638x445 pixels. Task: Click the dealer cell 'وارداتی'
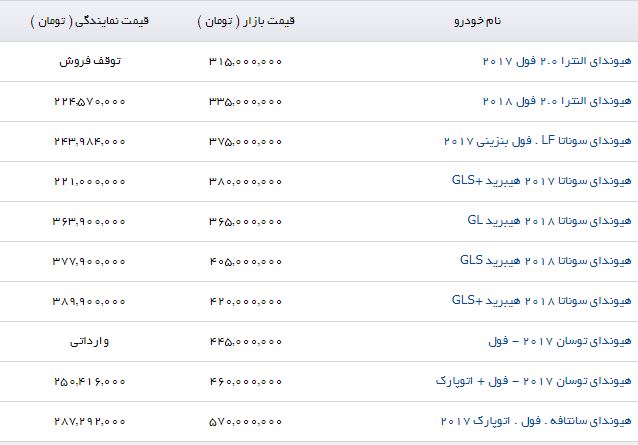pos(90,341)
